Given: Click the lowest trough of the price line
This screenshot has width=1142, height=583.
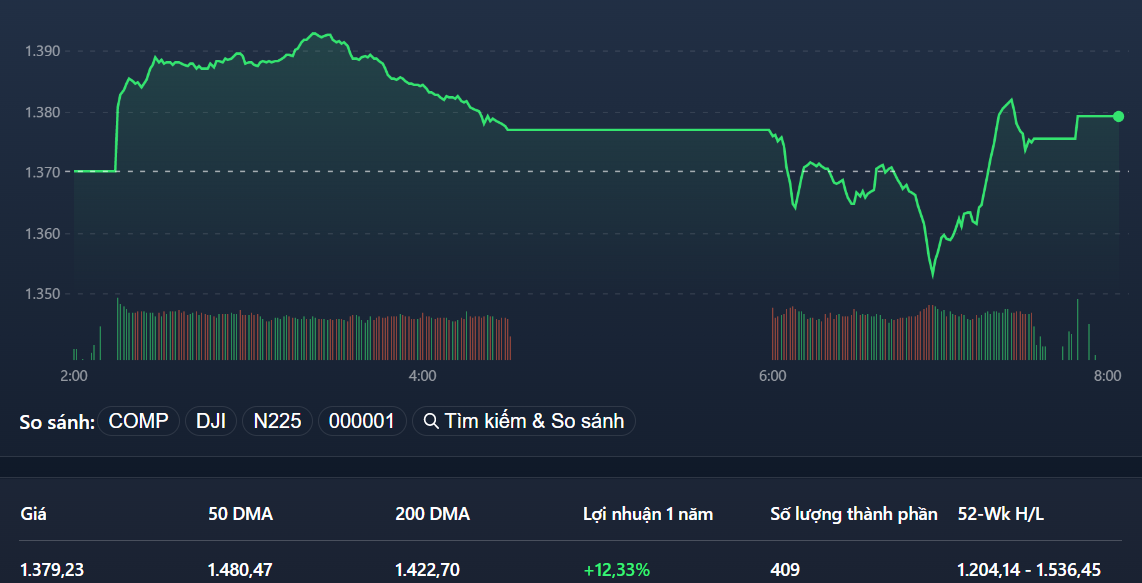Looking at the screenshot, I should (932, 275).
